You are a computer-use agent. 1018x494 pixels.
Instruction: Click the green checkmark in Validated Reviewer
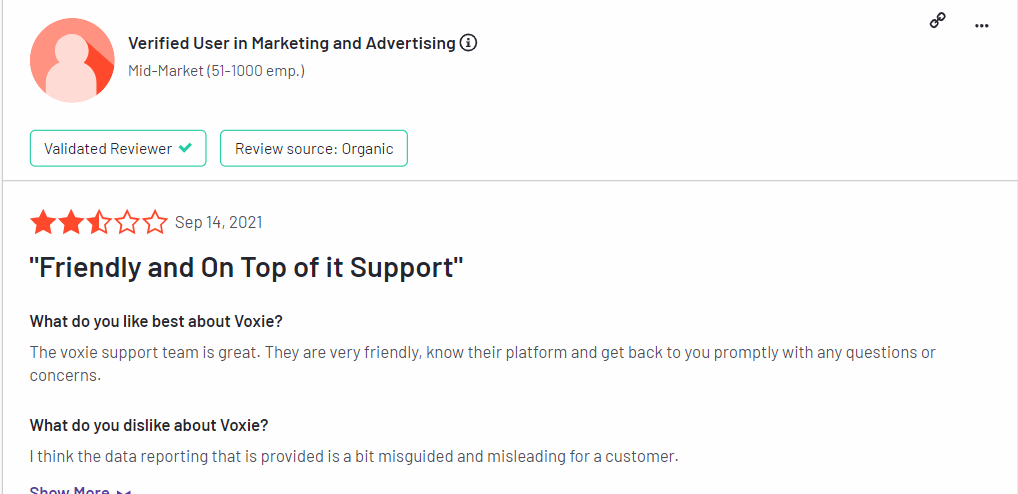point(186,148)
